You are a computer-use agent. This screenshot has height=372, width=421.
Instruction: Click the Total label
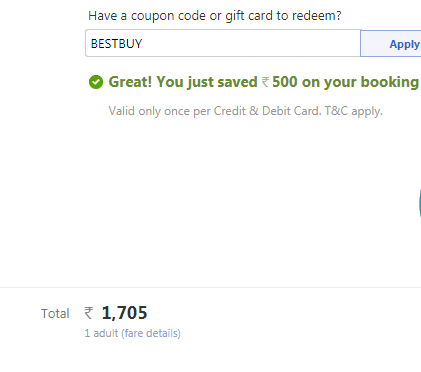(55, 314)
